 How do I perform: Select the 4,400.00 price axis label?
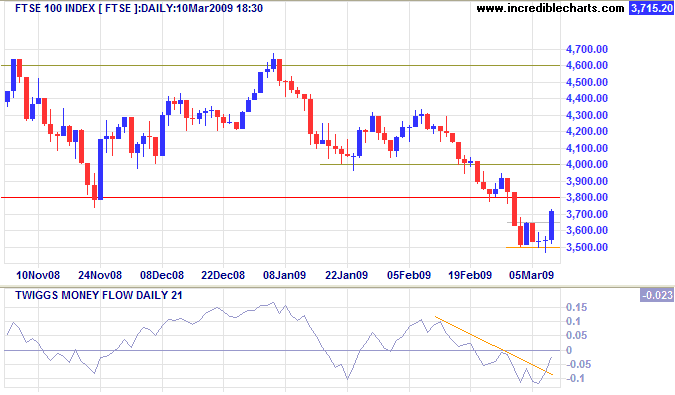587,99
